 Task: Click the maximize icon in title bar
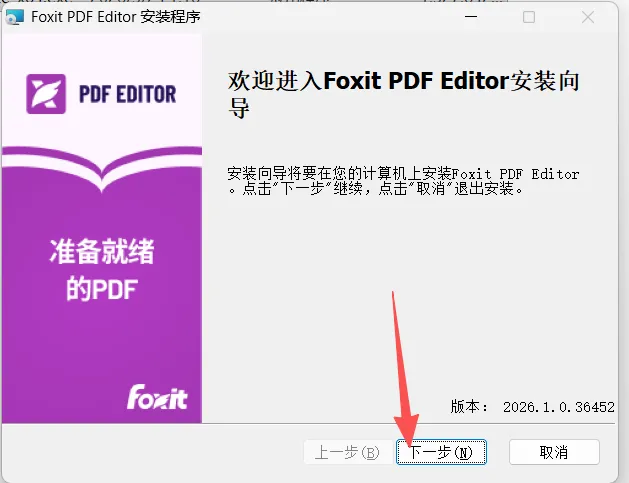coord(529,17)
